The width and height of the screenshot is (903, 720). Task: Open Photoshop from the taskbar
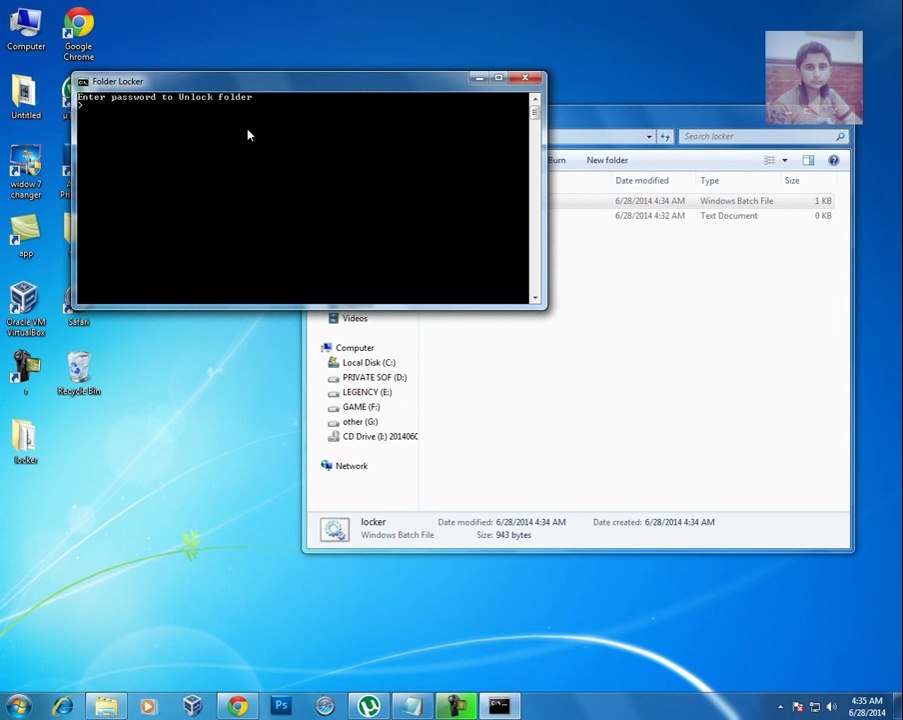pos(281,706)
